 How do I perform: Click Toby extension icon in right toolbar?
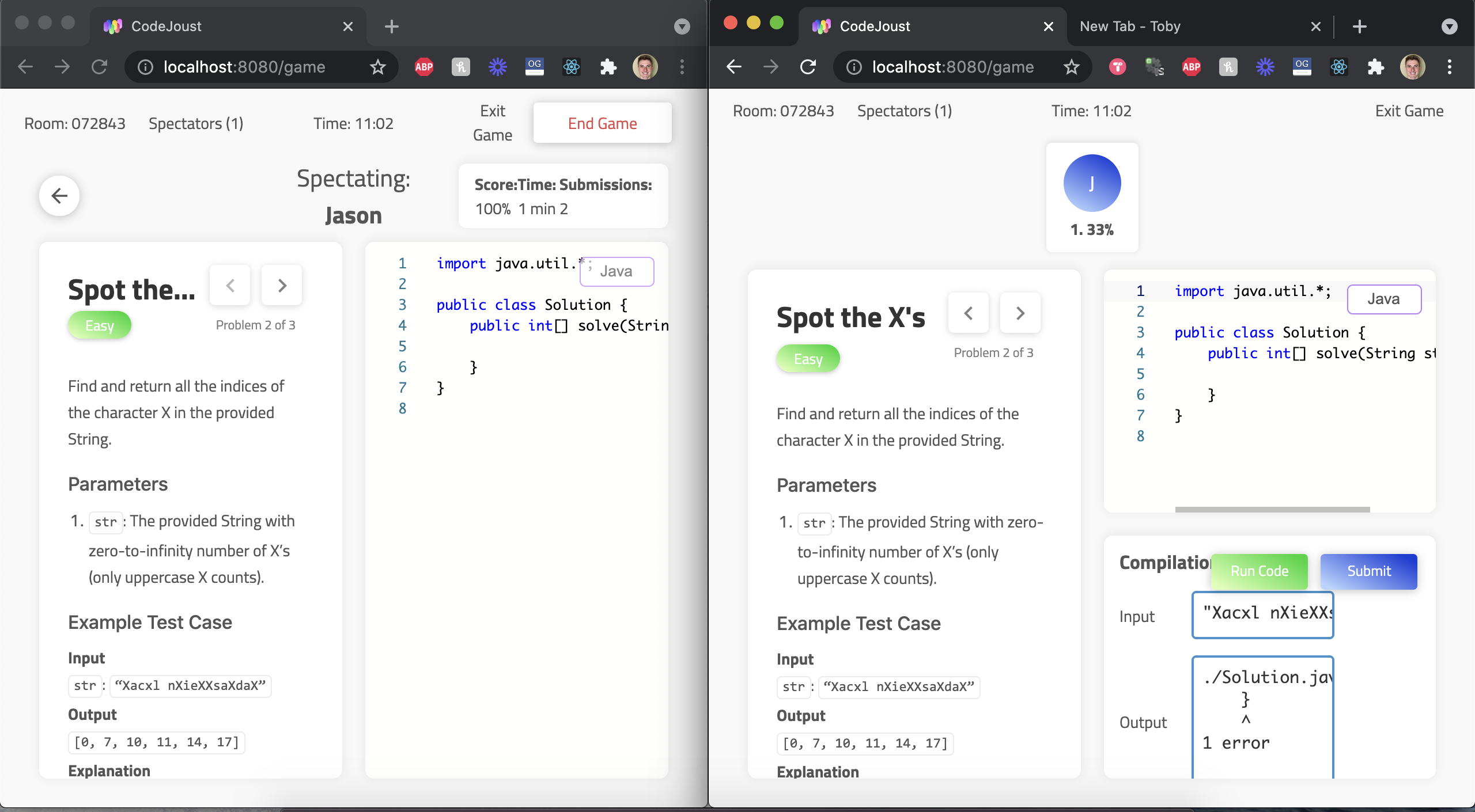tap(1117, 67)
